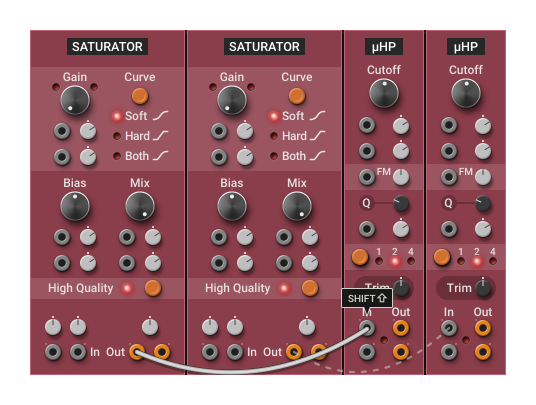
Task: Click the Q knob on the first µHP
Action: 401,203
